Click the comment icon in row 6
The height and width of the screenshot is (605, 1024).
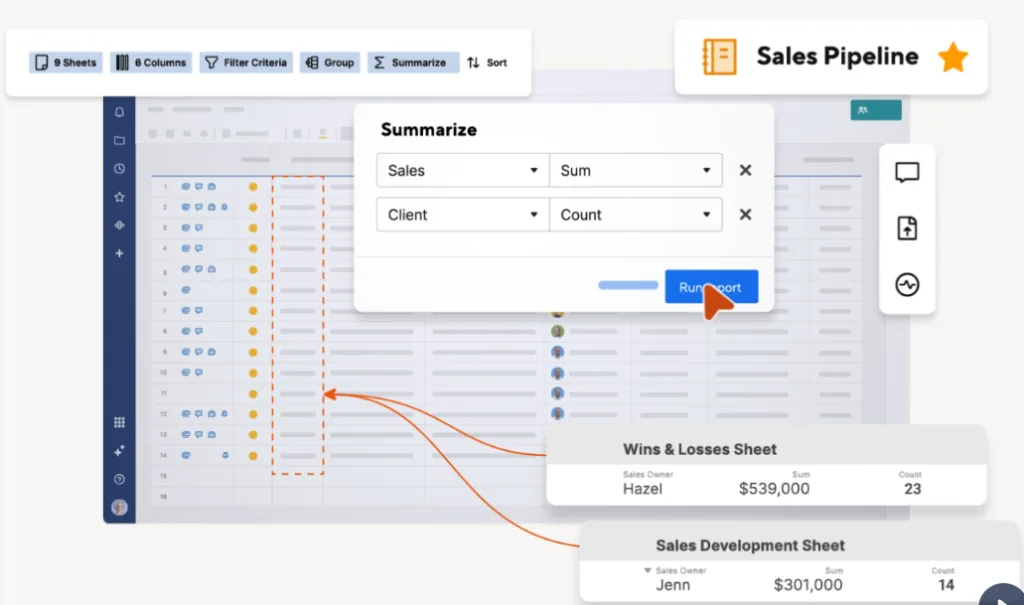coord(186,290)
